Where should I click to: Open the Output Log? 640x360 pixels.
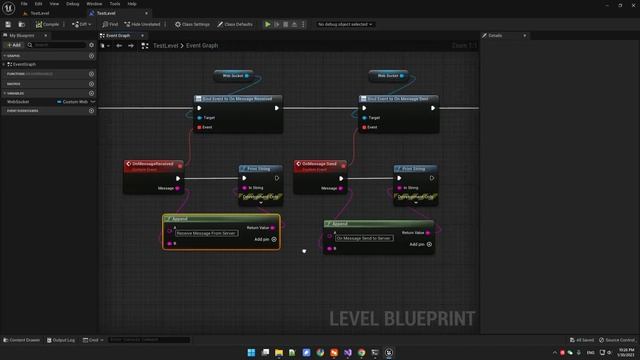pos(61,340)
